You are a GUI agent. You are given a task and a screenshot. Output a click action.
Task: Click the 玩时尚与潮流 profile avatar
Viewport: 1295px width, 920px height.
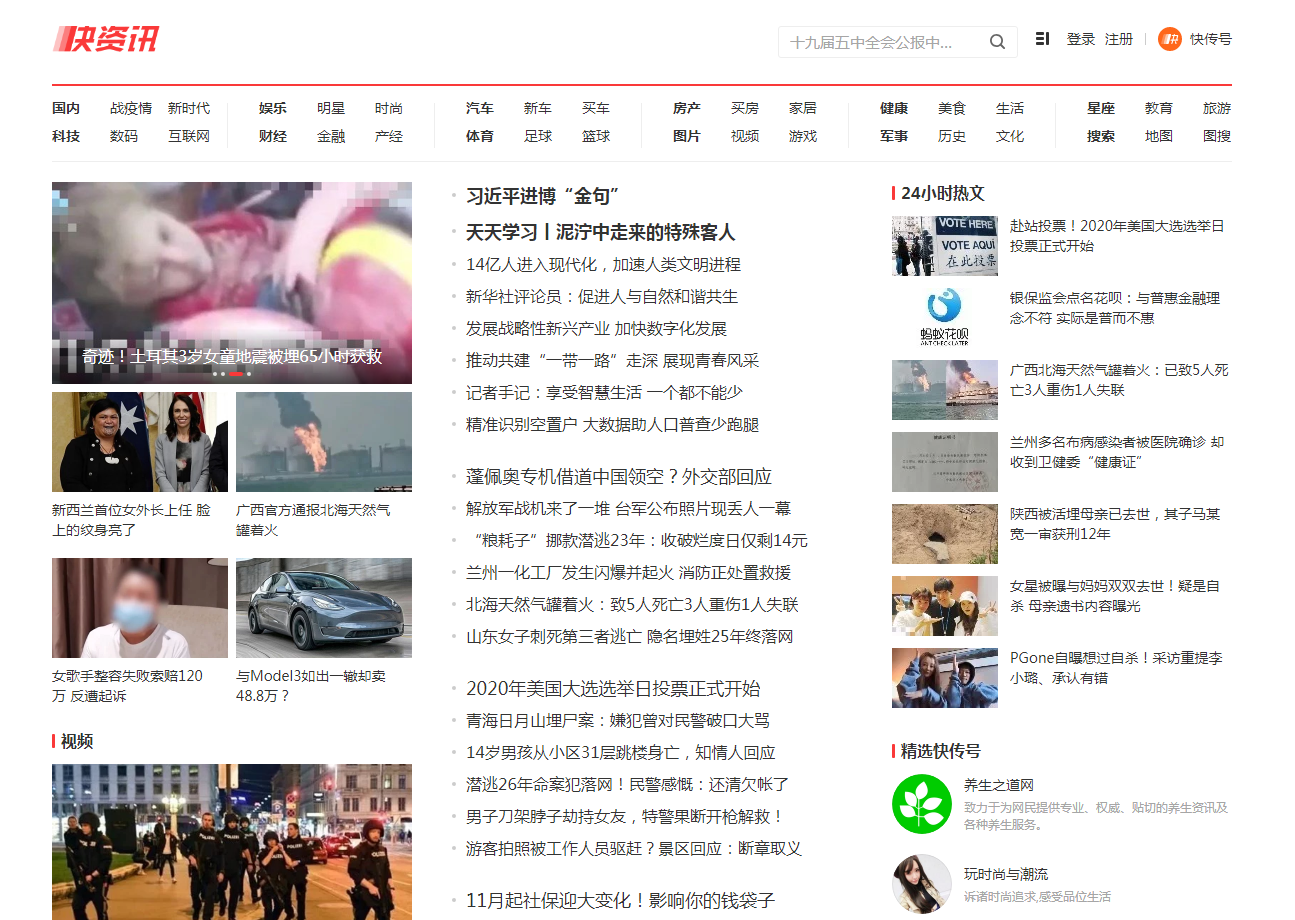pyautogui.click(x=921, y=883)
